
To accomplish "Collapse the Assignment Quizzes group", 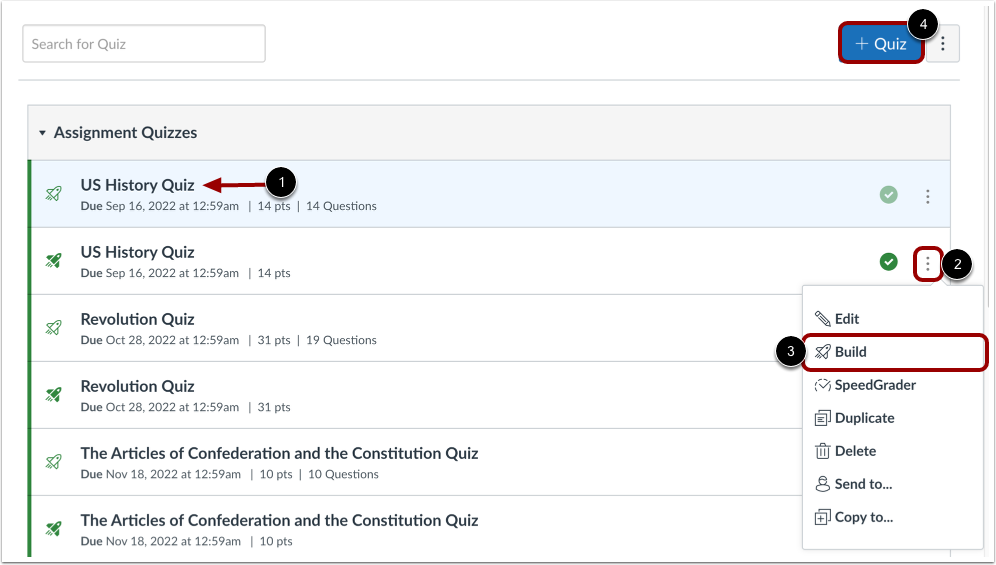I will click(x=42, y=133).
